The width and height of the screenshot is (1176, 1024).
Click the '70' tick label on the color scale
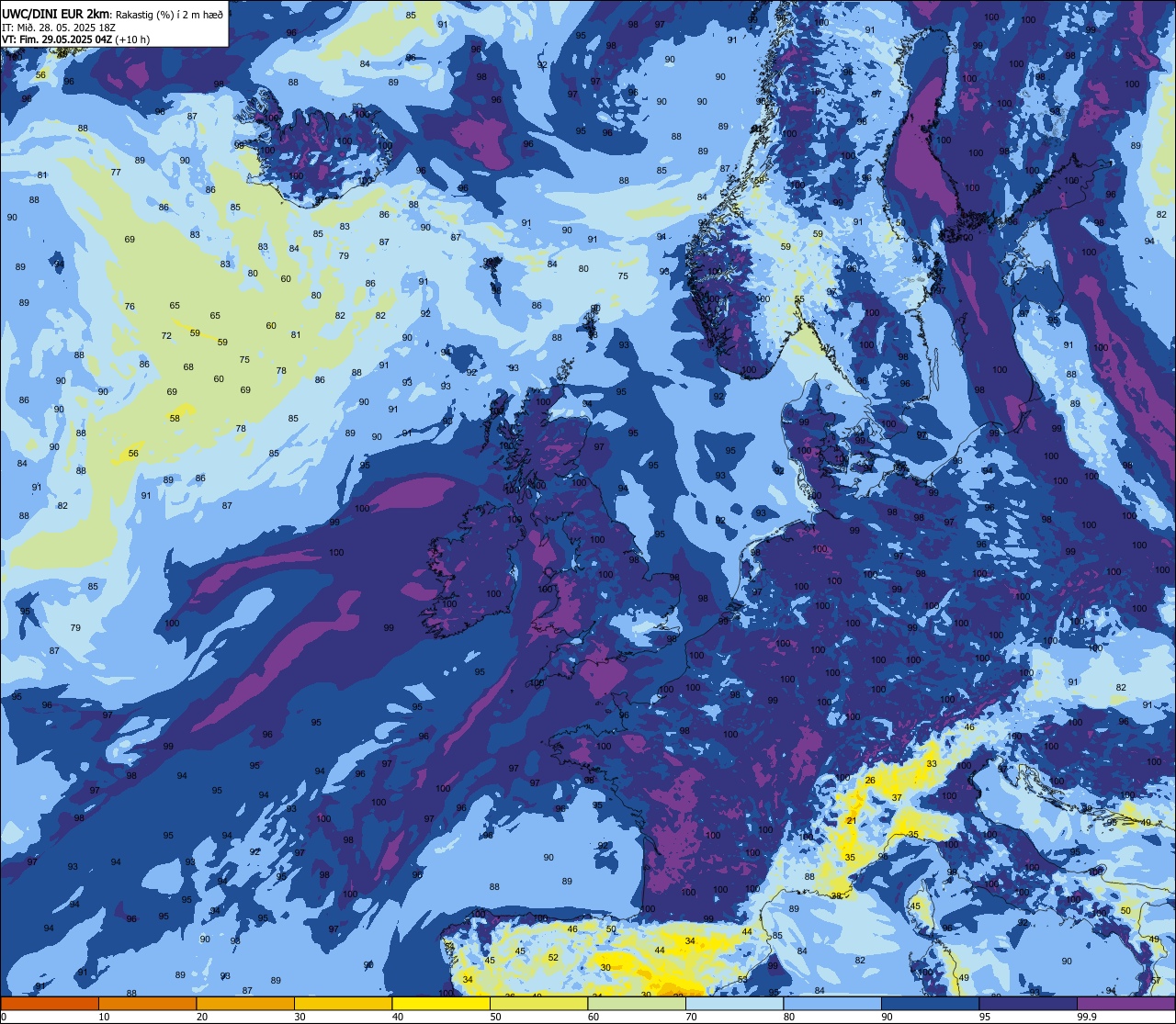click(x=691, y=1017)
